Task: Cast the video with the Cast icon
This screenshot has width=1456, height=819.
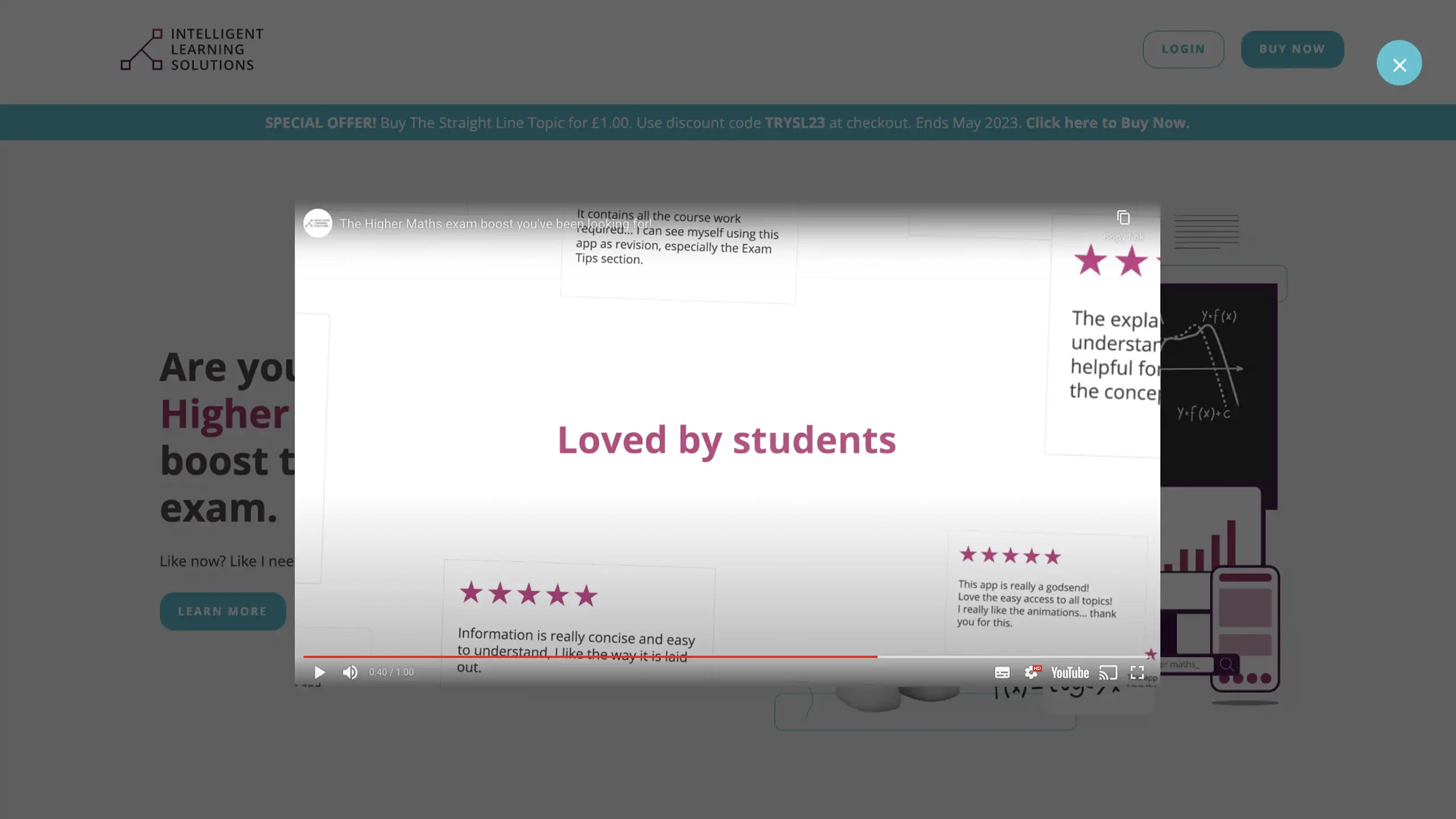Action: point(1108,673)
